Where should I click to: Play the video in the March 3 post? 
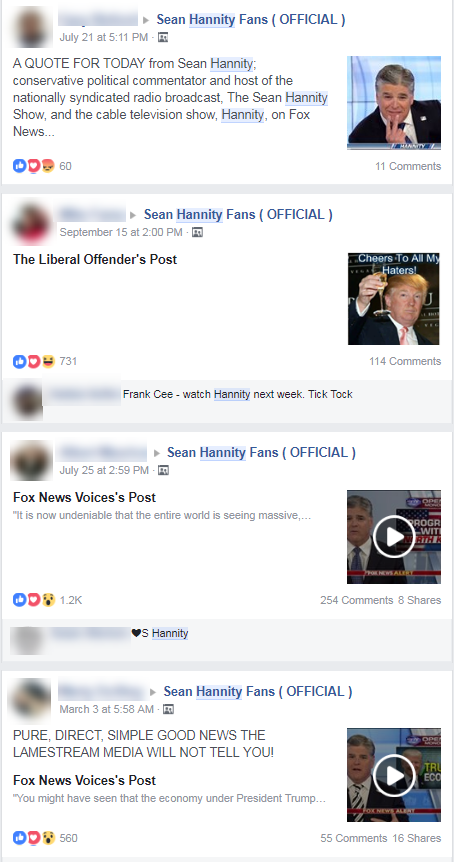pos(394,775)
